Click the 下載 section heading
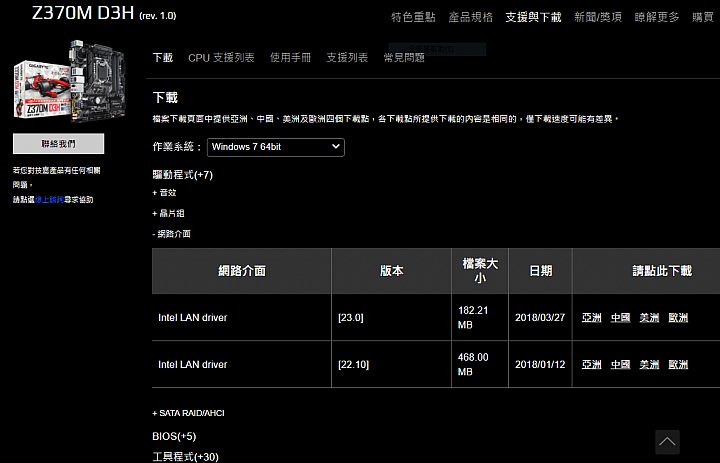The width and height of the screenshot is (720, 463). 165,97
